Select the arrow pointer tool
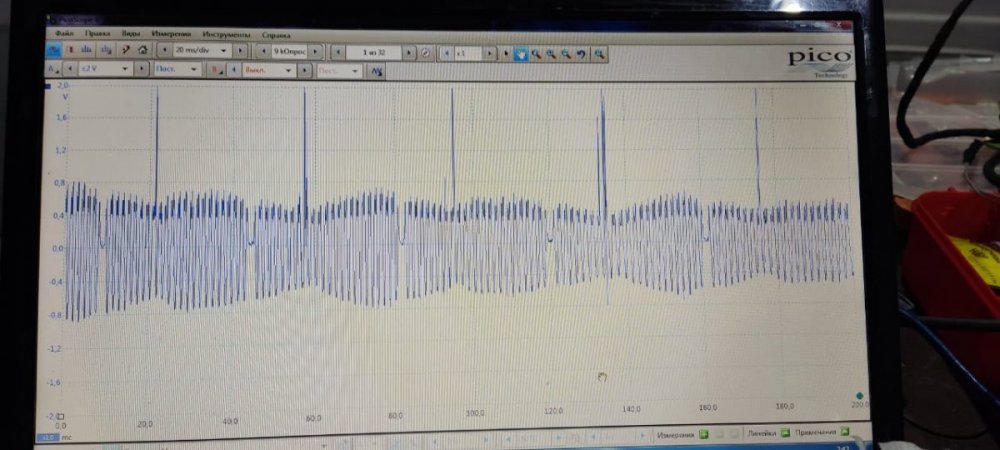This screenshot has height=450, width=1000. tap(506, 53)
